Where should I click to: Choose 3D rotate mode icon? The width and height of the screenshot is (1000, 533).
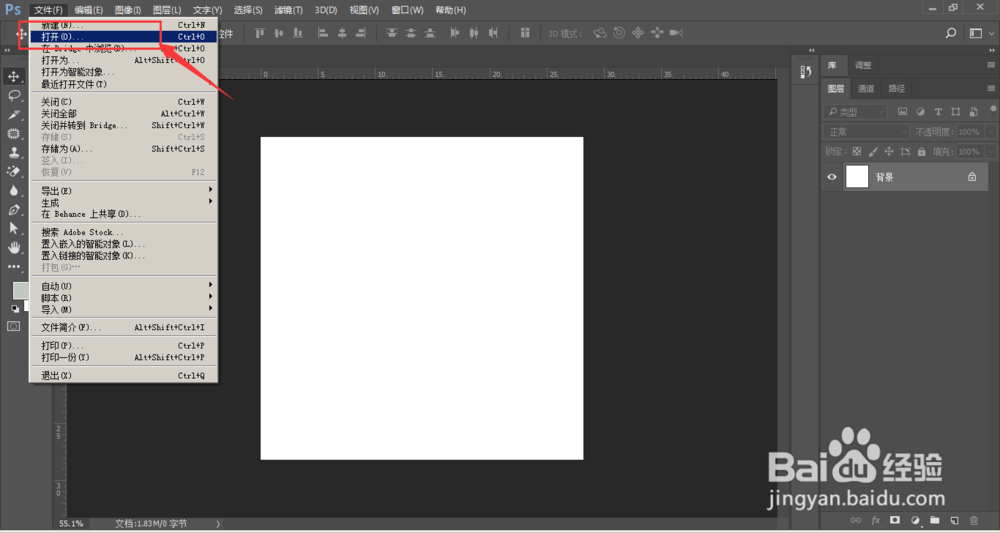pos(599,33)
